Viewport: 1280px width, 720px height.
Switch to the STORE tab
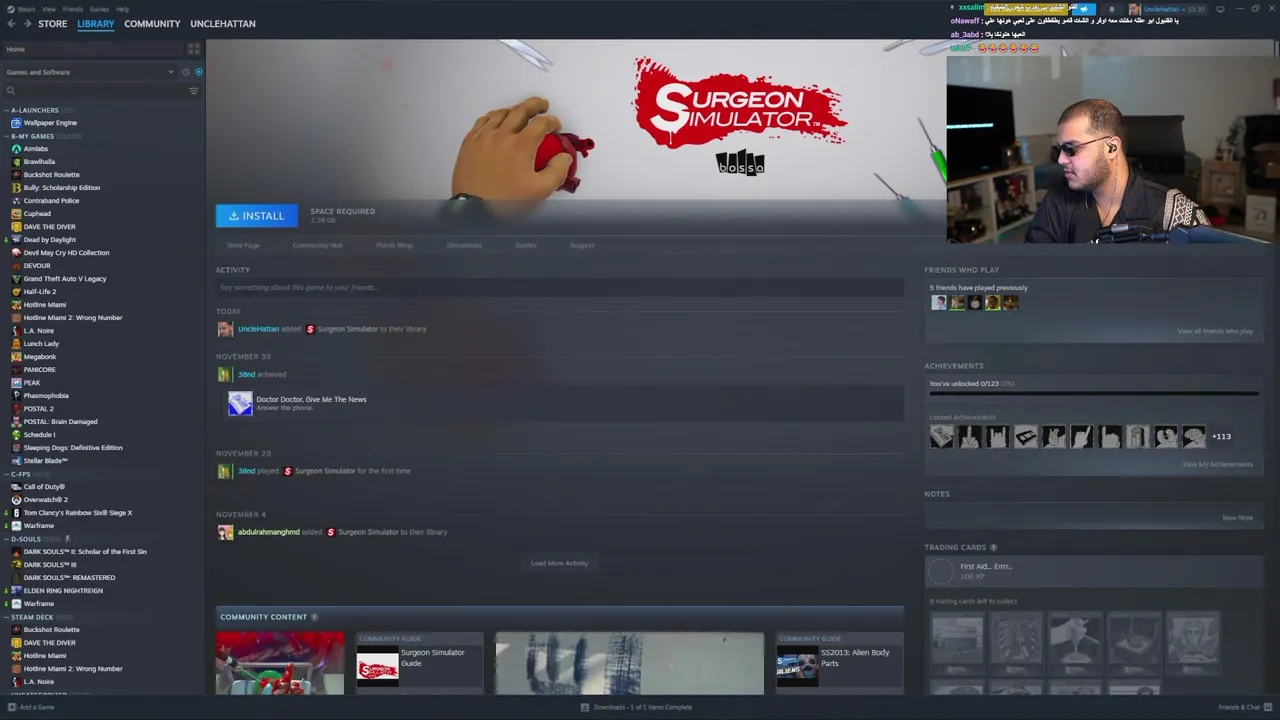pos(53,23)
